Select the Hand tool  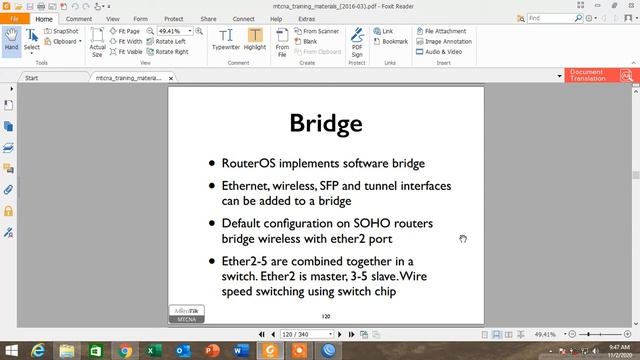(11, 40)
